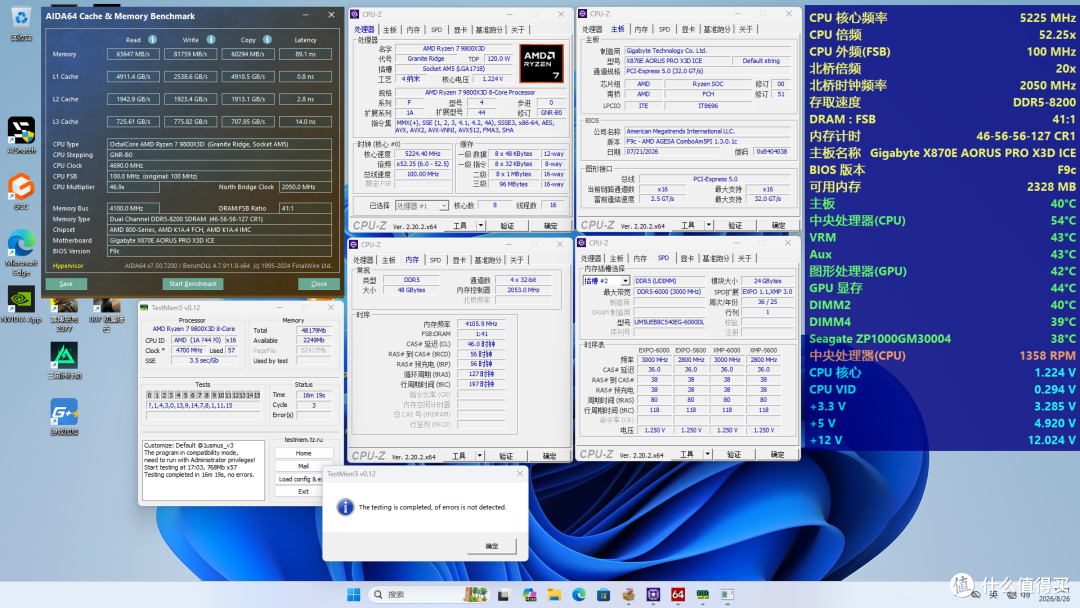1080x608 pixels.
Task: Select the G+ desktop shortcut
Action: coord(64,416)
